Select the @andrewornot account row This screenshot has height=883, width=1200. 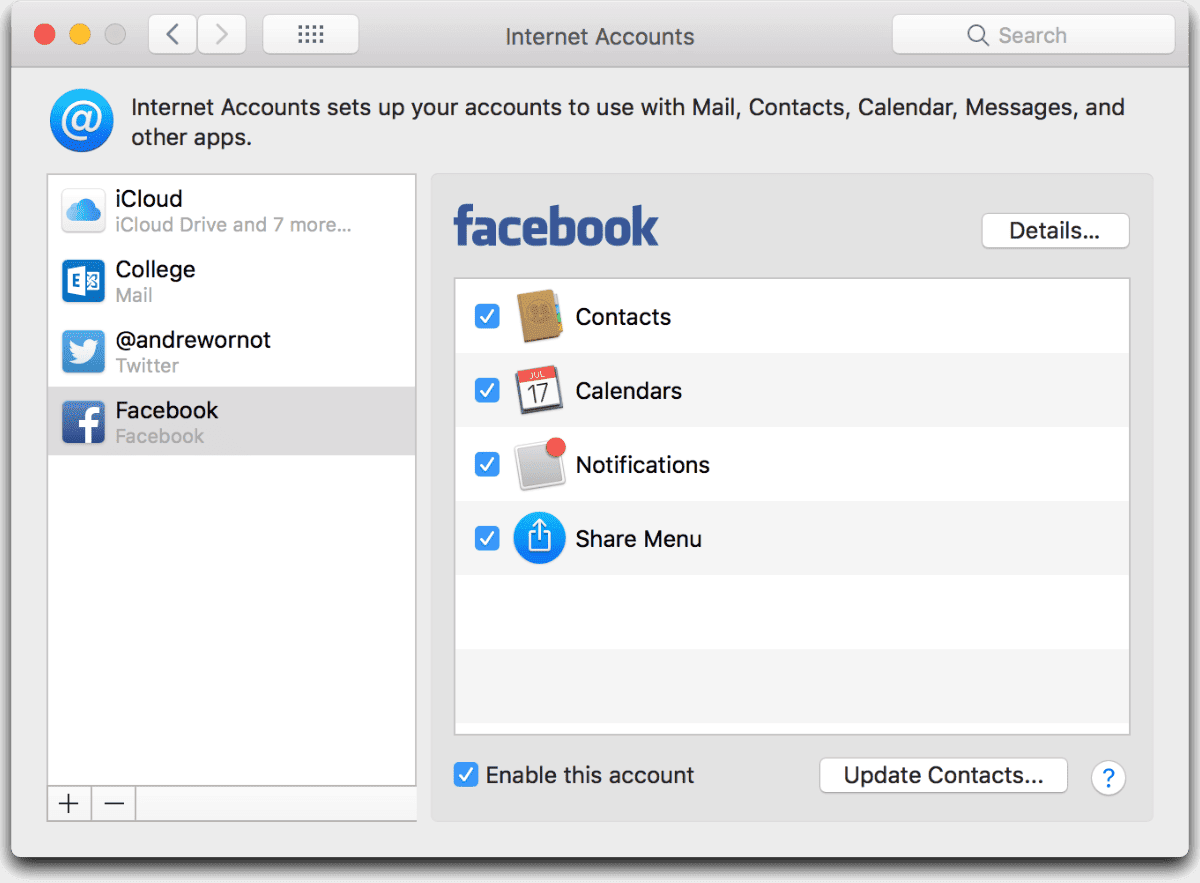pyautogui.click(x=231, y=352)
